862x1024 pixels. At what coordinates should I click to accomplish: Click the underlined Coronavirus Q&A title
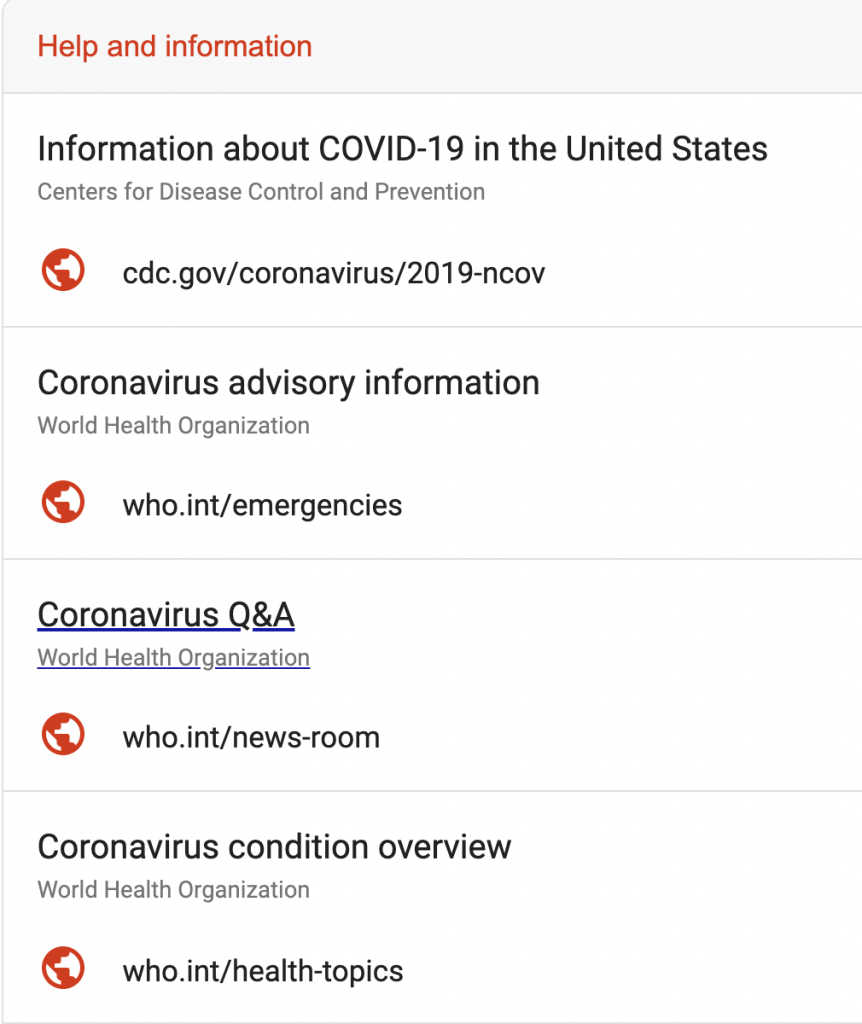pyautogui.click(x=166, y=615)
